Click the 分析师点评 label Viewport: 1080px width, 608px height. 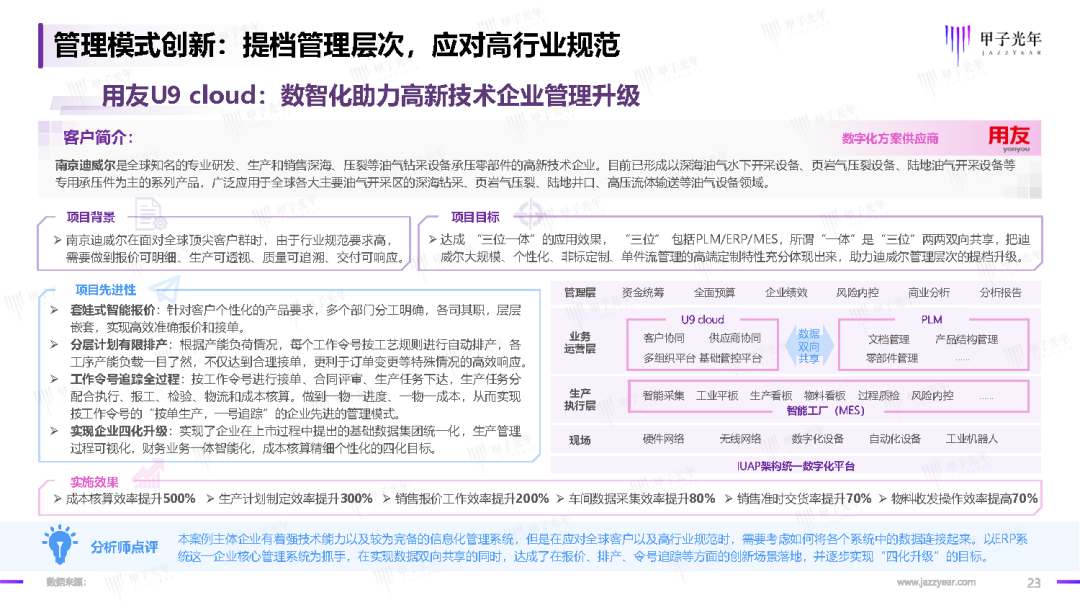point(125,547)
